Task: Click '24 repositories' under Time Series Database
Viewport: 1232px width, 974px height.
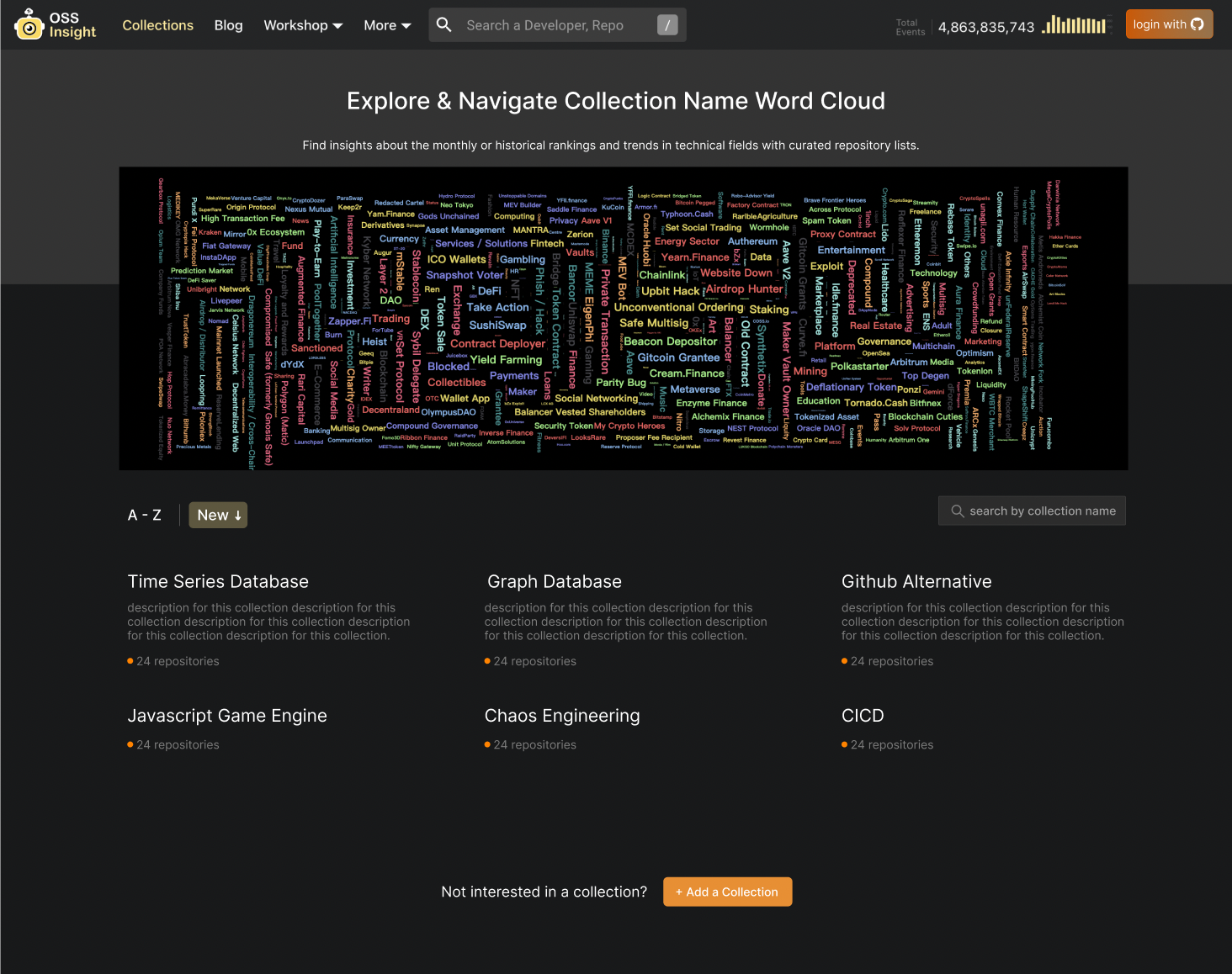Action: (178, 661)
